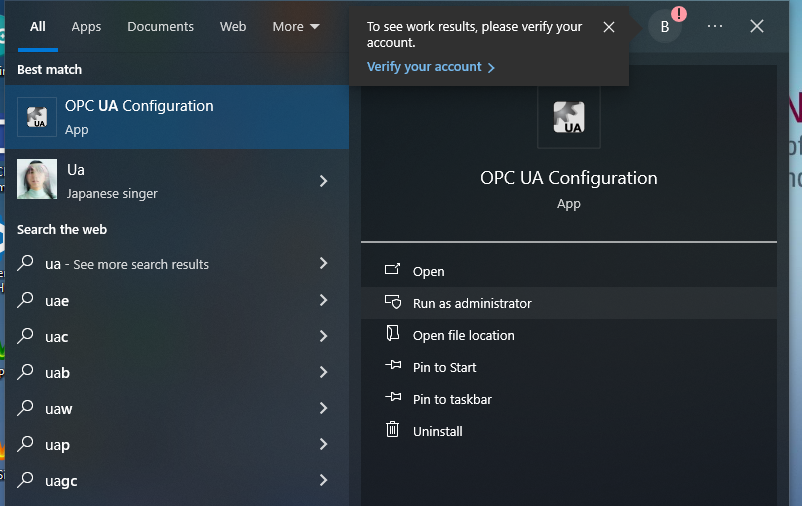Viewport: 802px width, 506px height.
Task: Switch to the Apps tab
Action: [86, 27]
